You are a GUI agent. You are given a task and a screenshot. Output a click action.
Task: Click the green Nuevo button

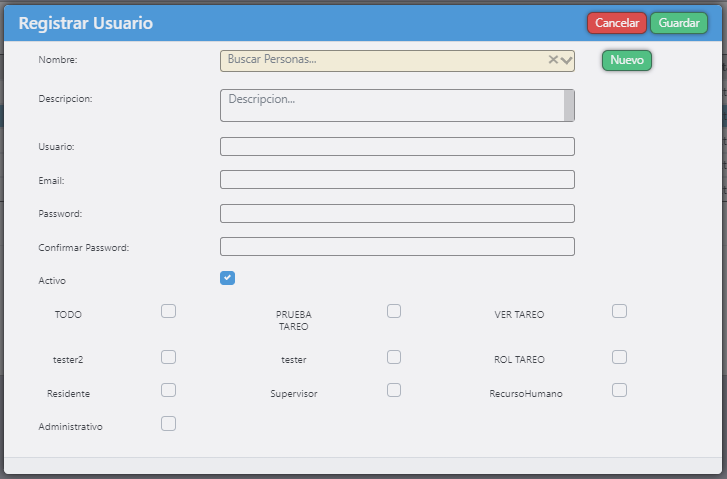coord(626,60)
